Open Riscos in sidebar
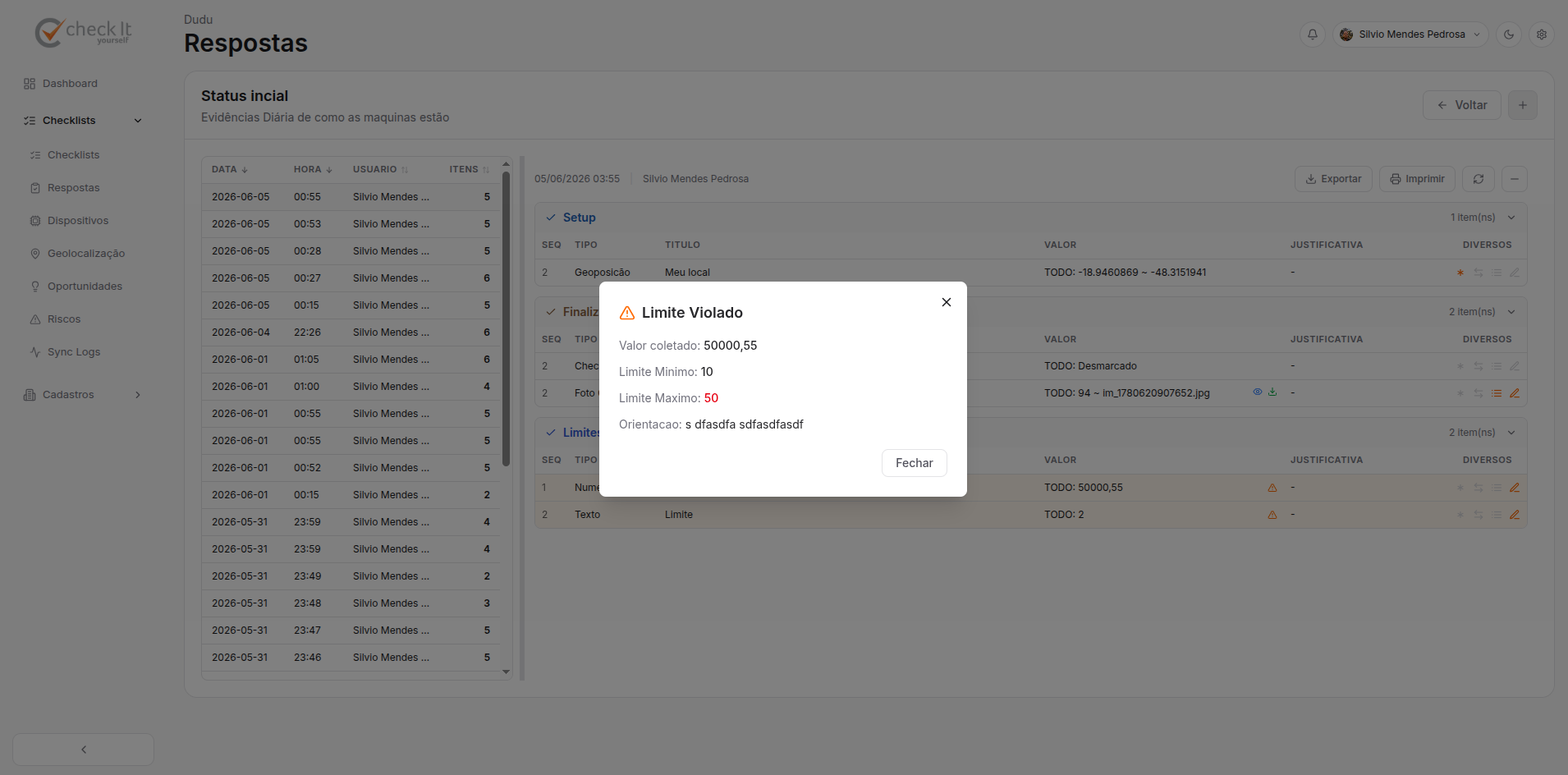Image resolution: width=1568 pixels, height=775 pixels. point(64,319)
